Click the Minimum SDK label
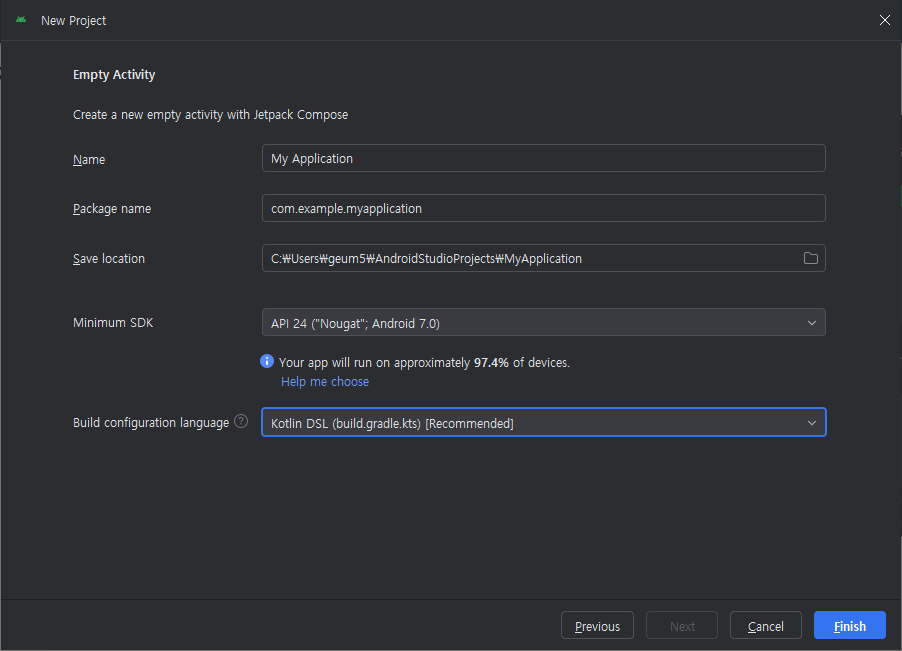This screenshot has width=902, height=651. [x=113, y=323]
